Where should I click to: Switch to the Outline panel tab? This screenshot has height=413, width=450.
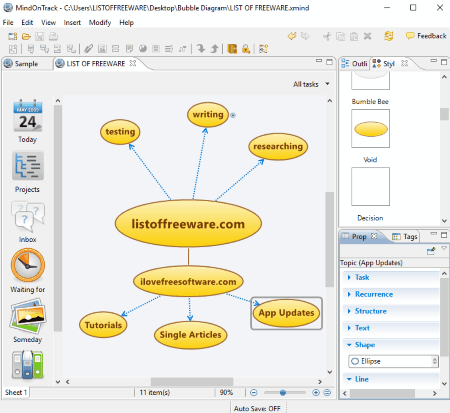pos(355,64)
